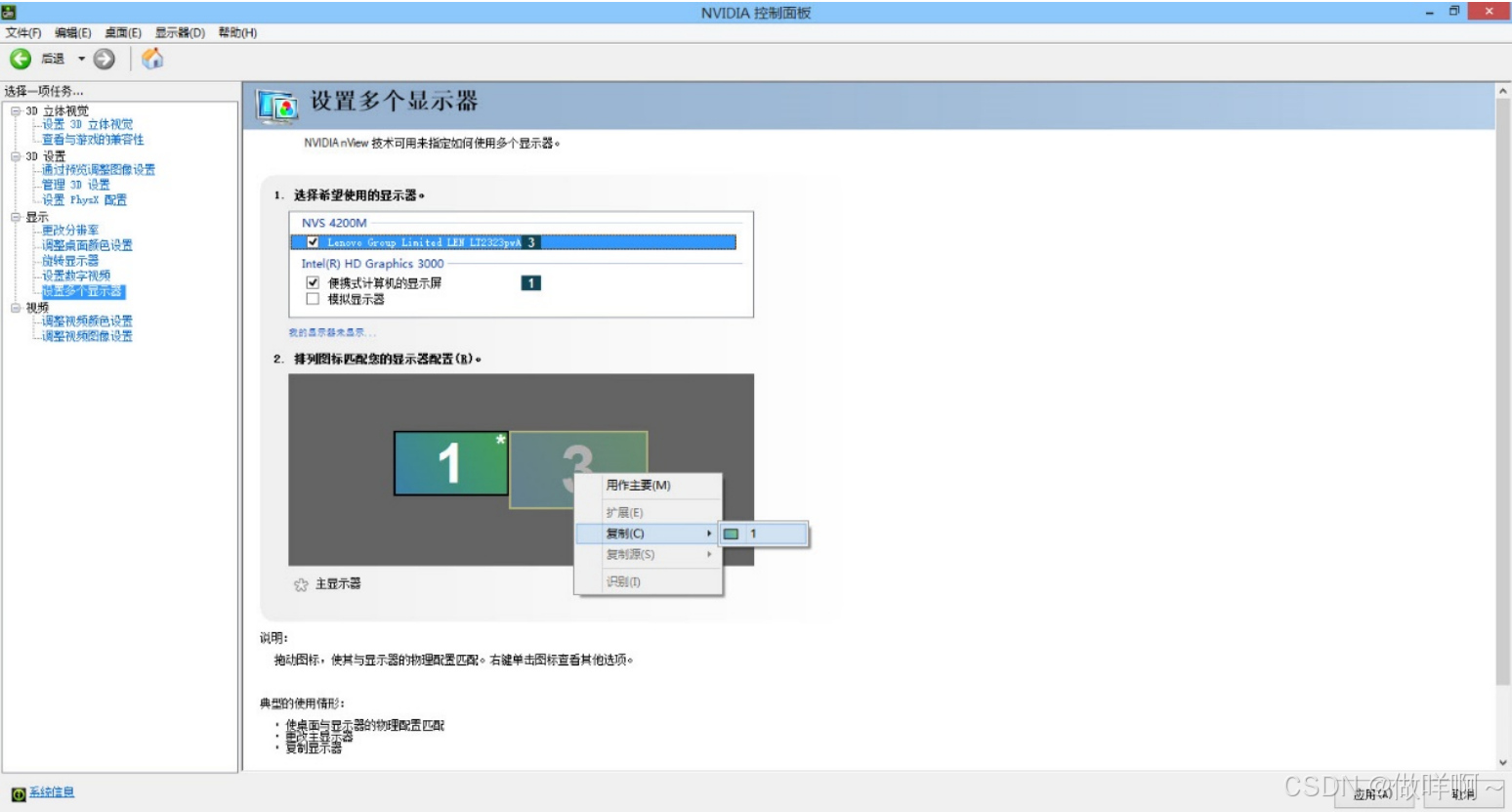
Task: Uncheck the Lenovo Group Limited display checkbox
Action: 313,242
